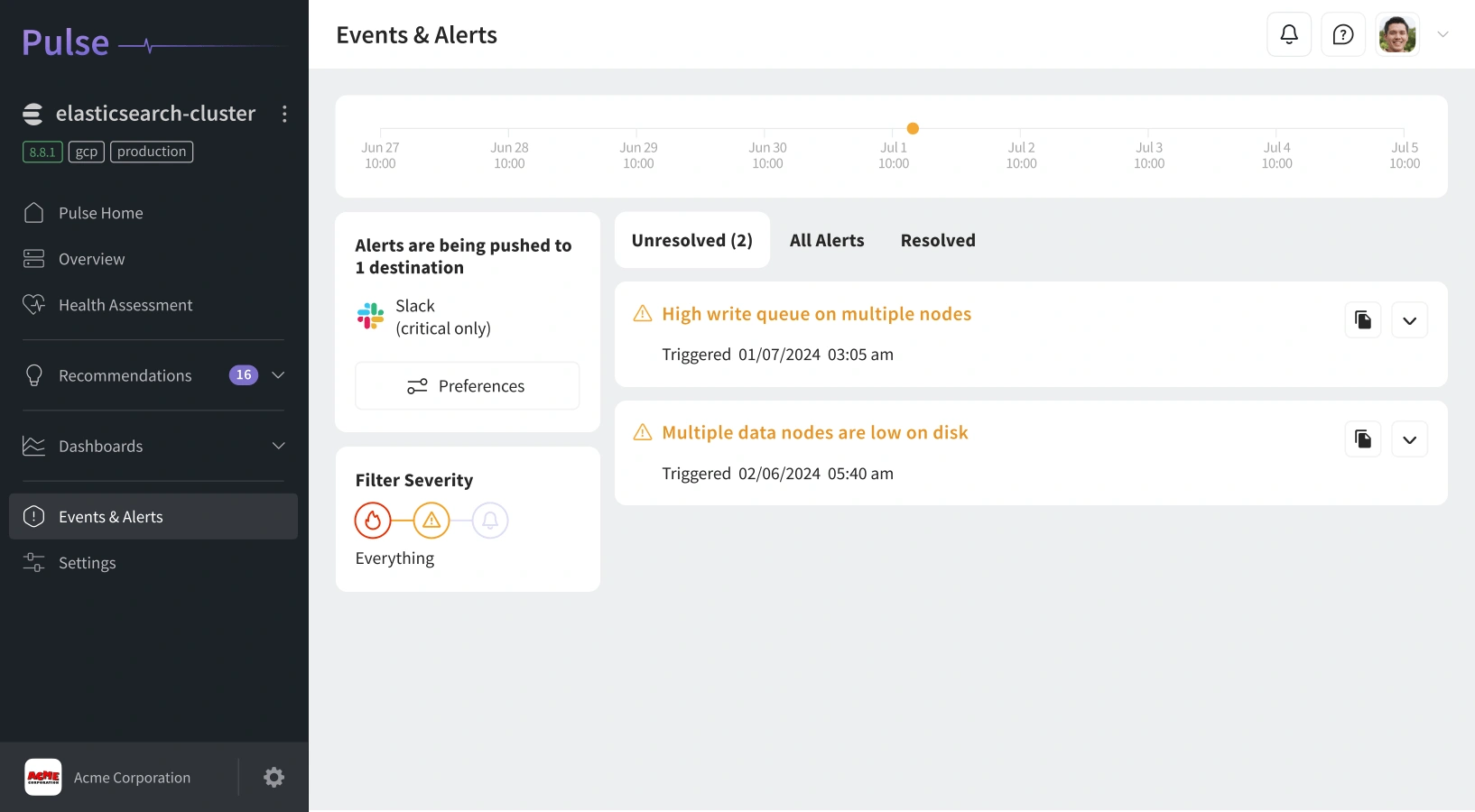
Task: Switch to the Resolved tab
Action: (938, 240)
